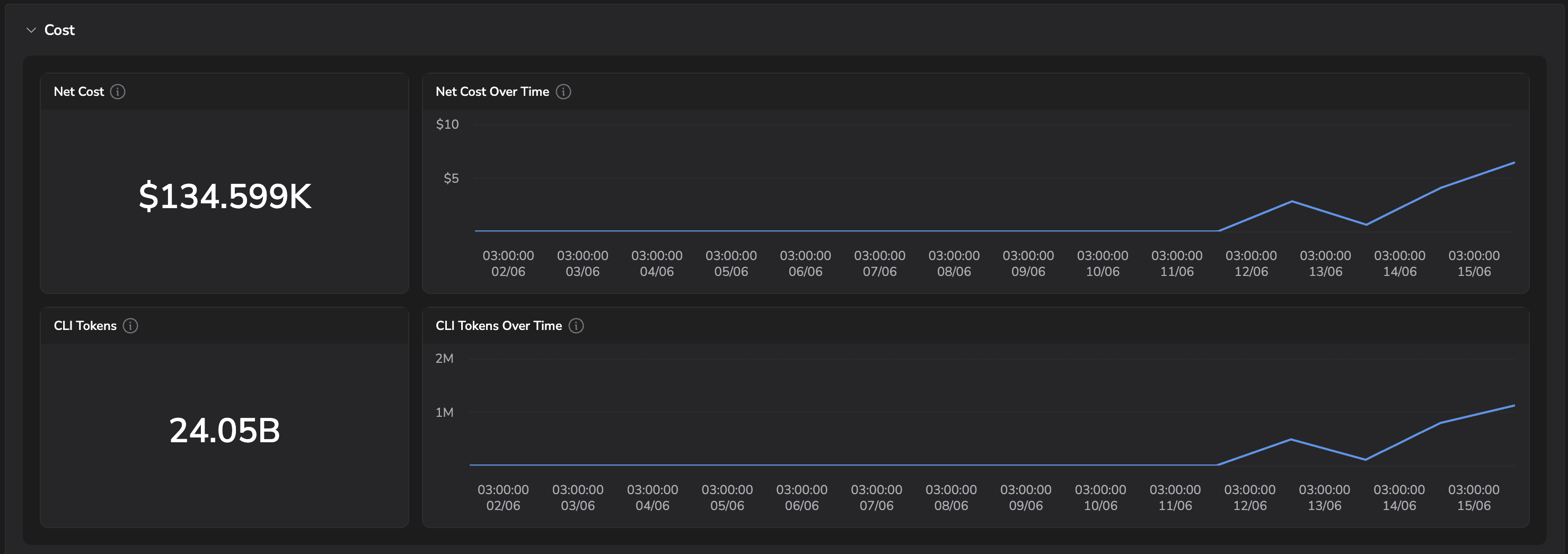This screenshot has width=1568, height=554.
Task: Click the 1M axis label
Action: [444, 412]
